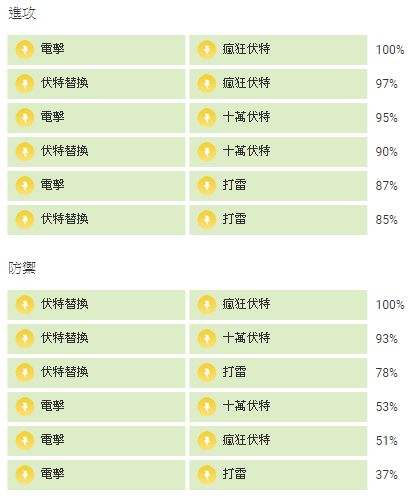
Task: Select the 電擊 move in the 53% defense row
Action: click(x=96, y=407)
